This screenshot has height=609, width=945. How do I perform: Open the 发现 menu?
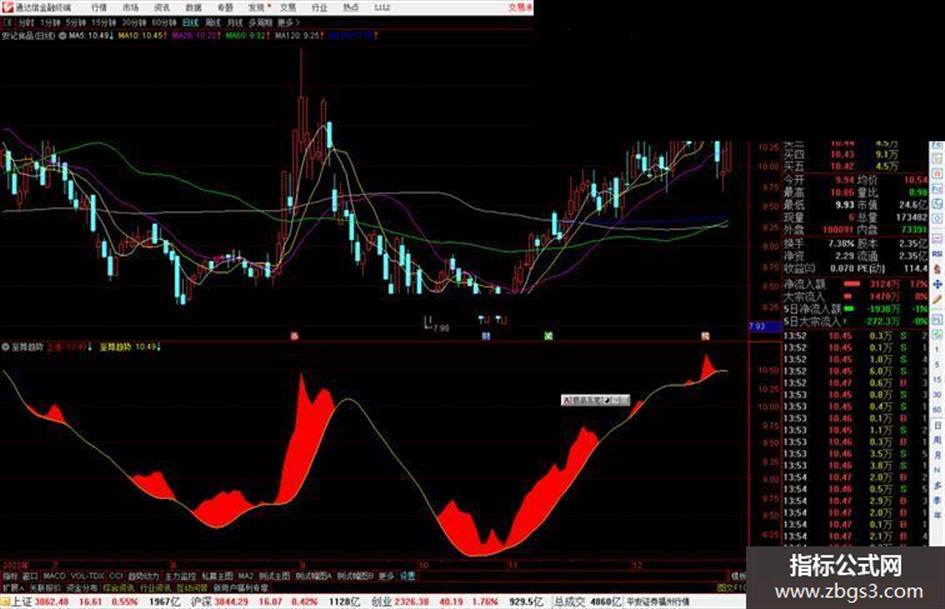coord(256,8)
